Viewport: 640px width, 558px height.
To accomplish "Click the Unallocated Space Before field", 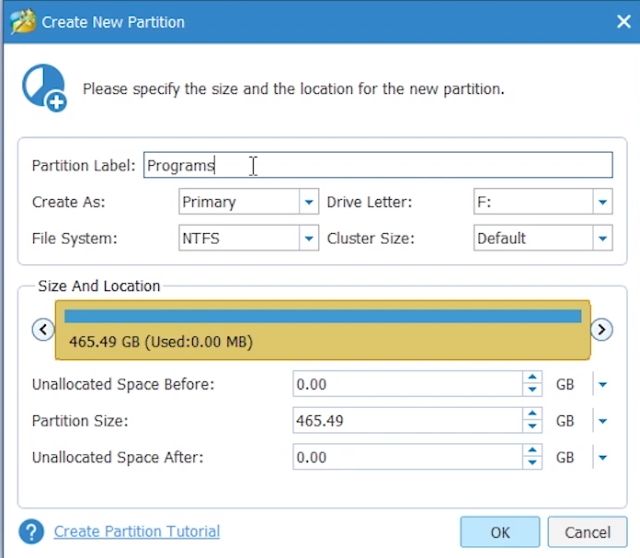I will (407, 384).
